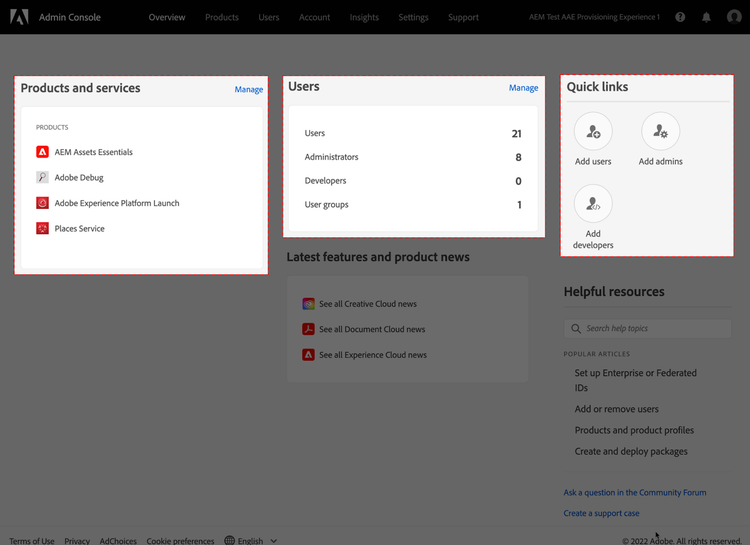This screenshot has width=750, height=545.
Task: Click the Add admins icon
Action: coord(661,131)
